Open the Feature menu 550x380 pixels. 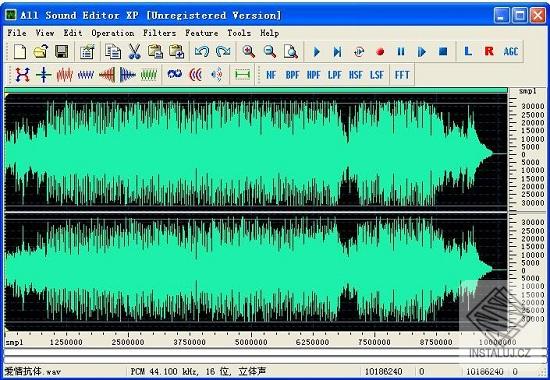(x=201, y=33)
